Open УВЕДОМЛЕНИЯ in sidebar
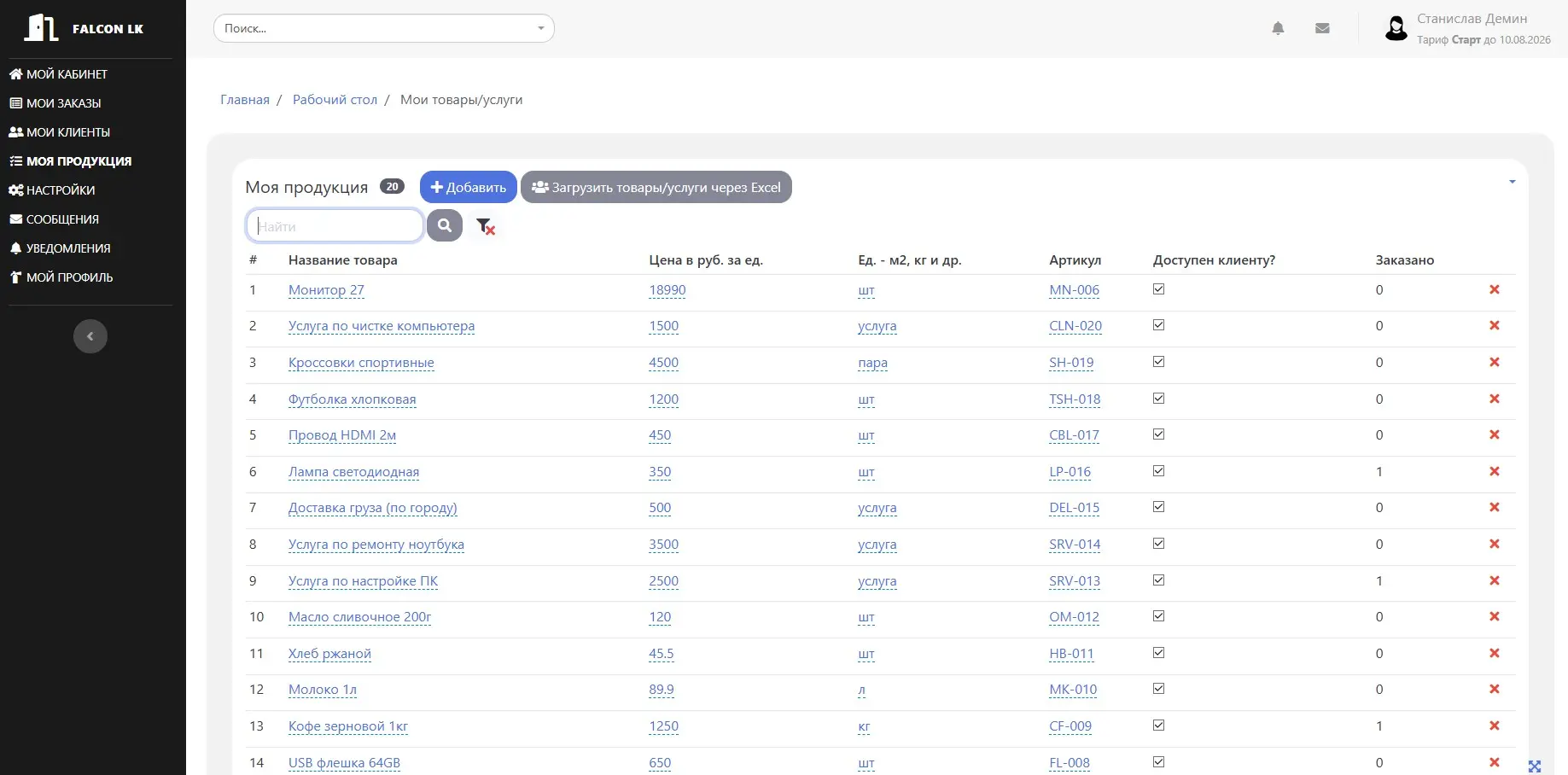 pyautogui.click(x=60, y=248)
